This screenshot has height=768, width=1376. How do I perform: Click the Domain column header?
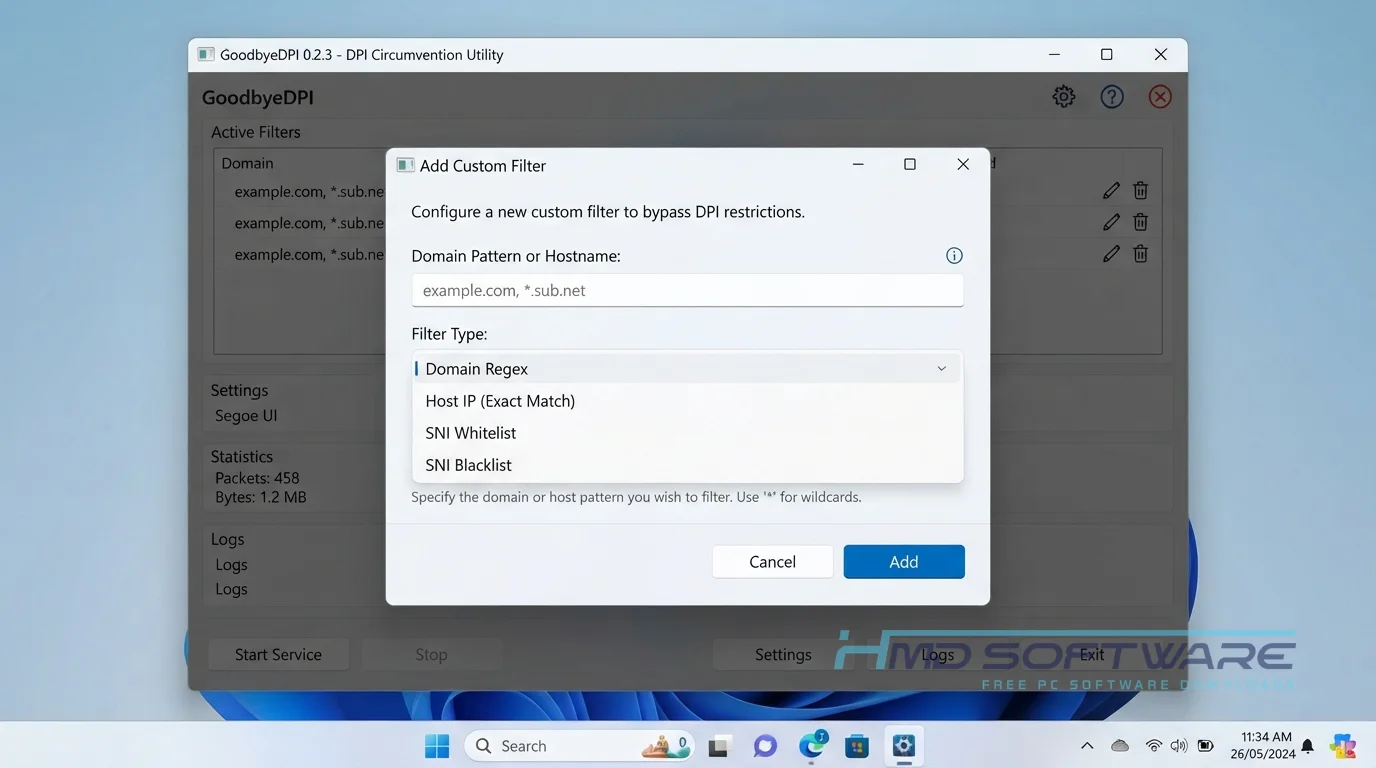pyautogui.click(x=247, y=163)
